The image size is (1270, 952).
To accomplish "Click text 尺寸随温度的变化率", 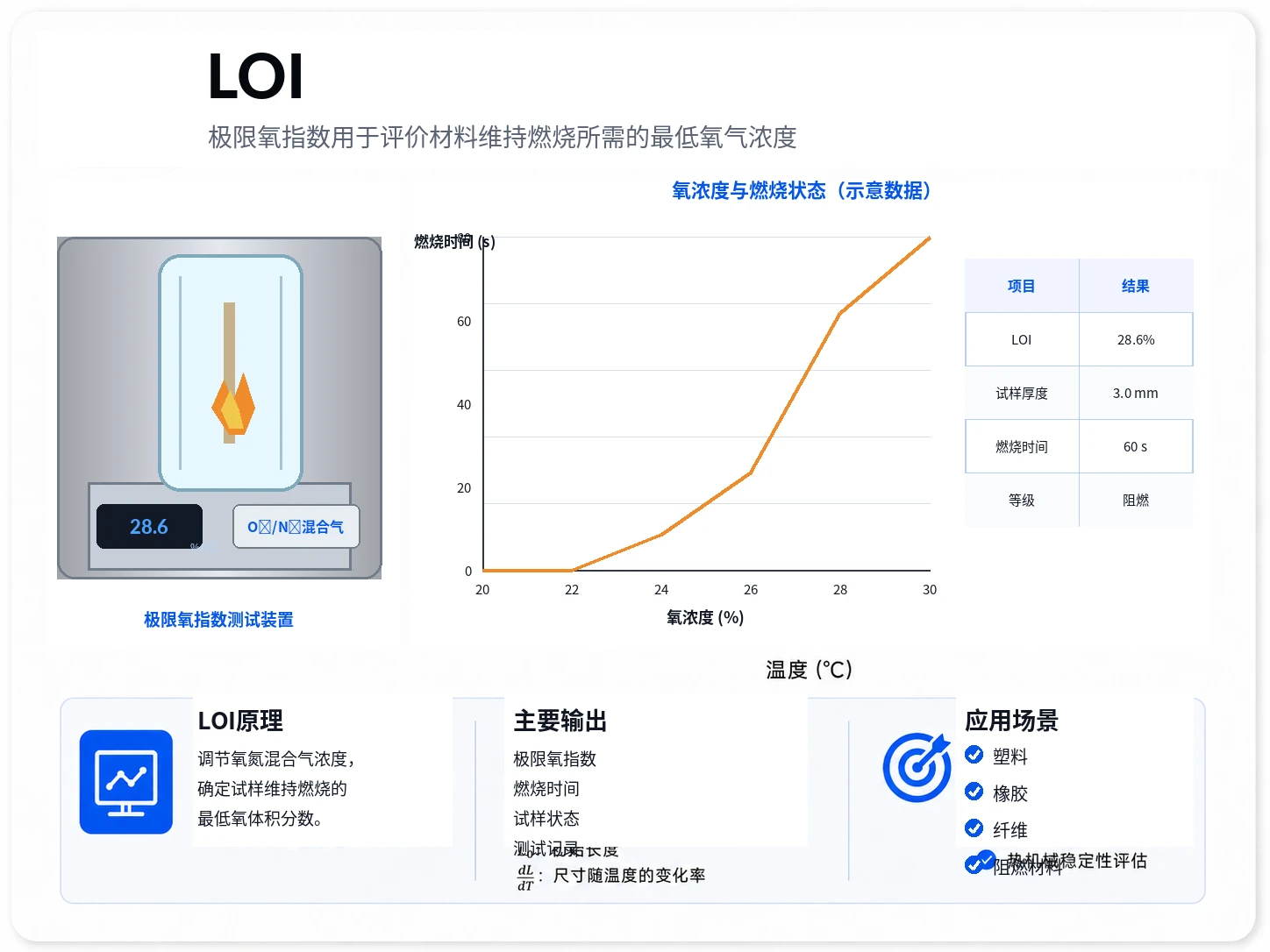I will pos(629,876).
